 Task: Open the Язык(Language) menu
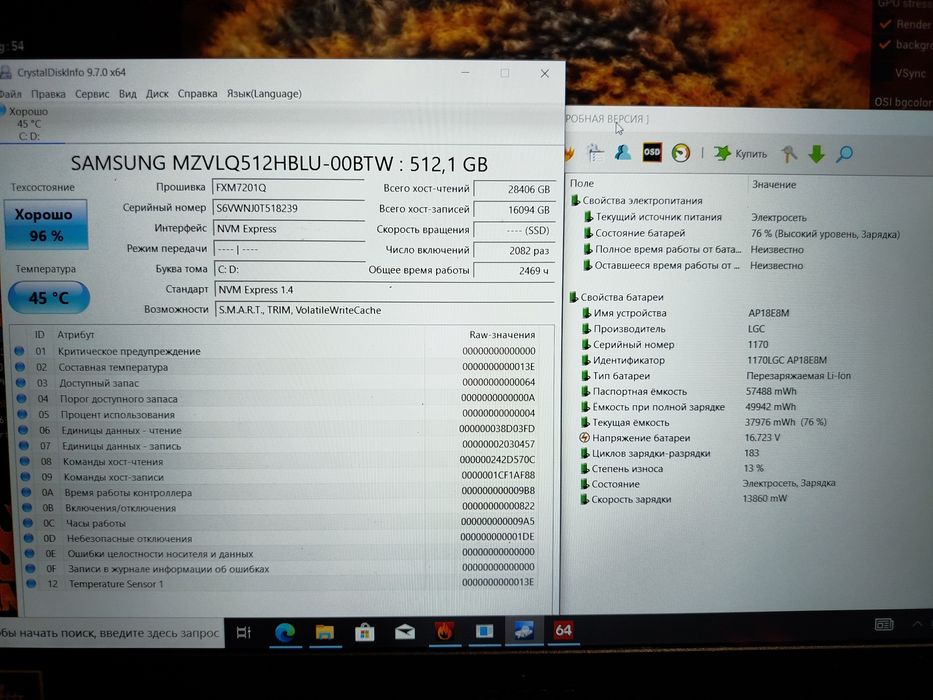pos(264,94)
